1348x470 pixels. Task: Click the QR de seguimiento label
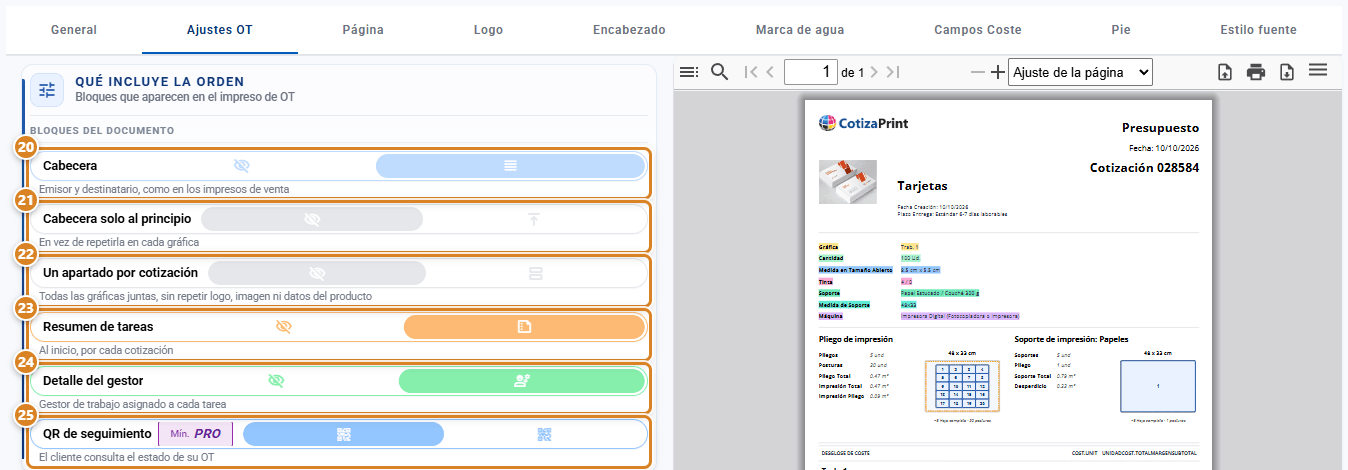(x=97, y=434)
